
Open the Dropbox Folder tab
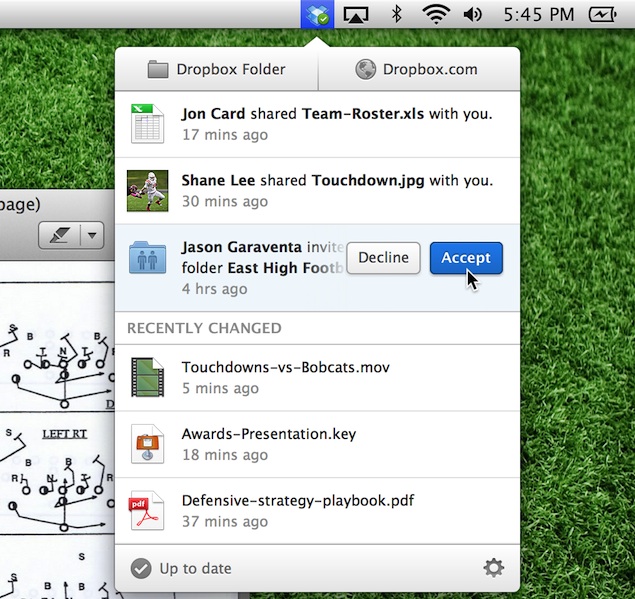[217, 69]
